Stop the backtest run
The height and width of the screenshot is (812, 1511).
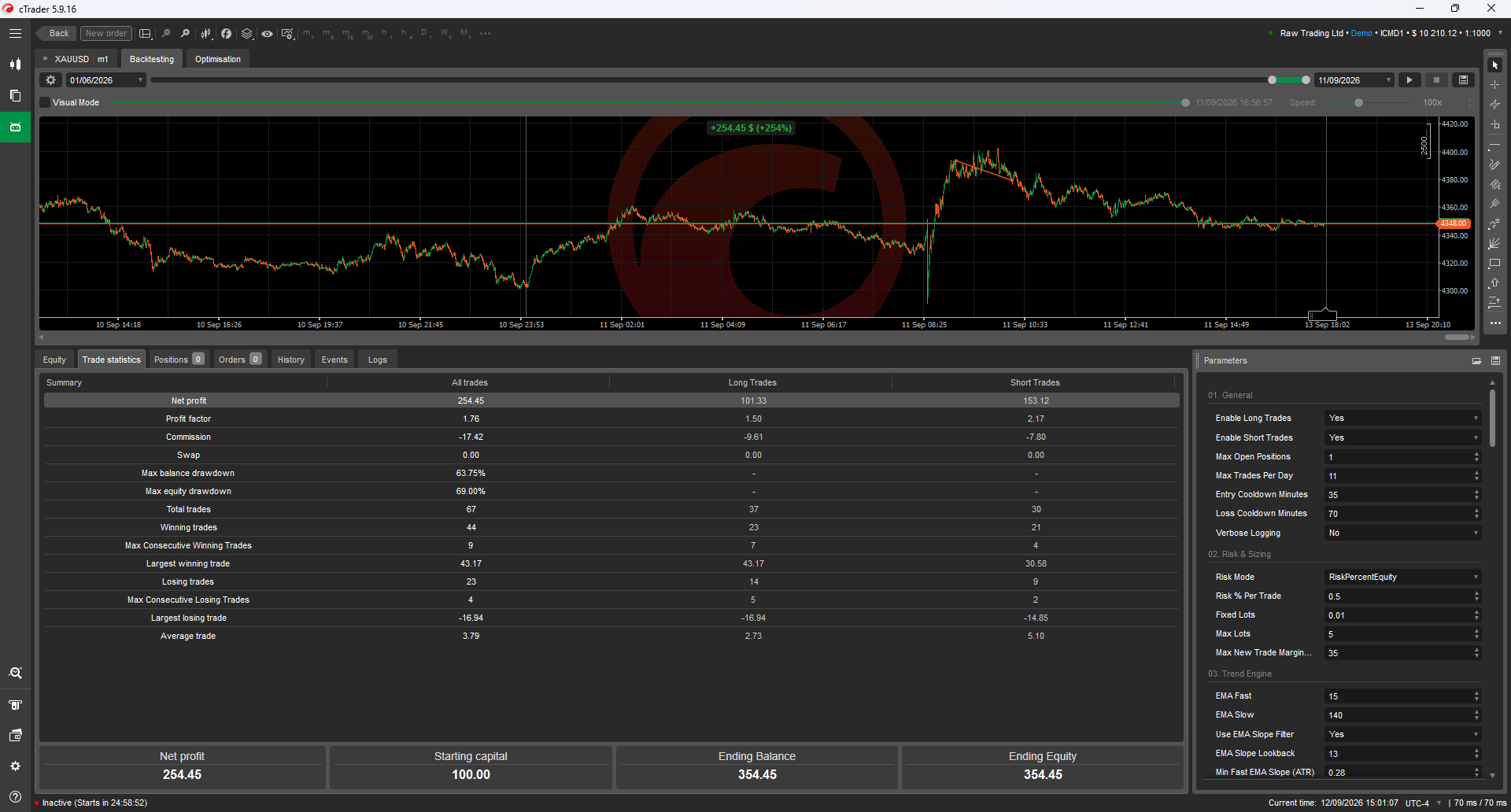(1436, 80)
